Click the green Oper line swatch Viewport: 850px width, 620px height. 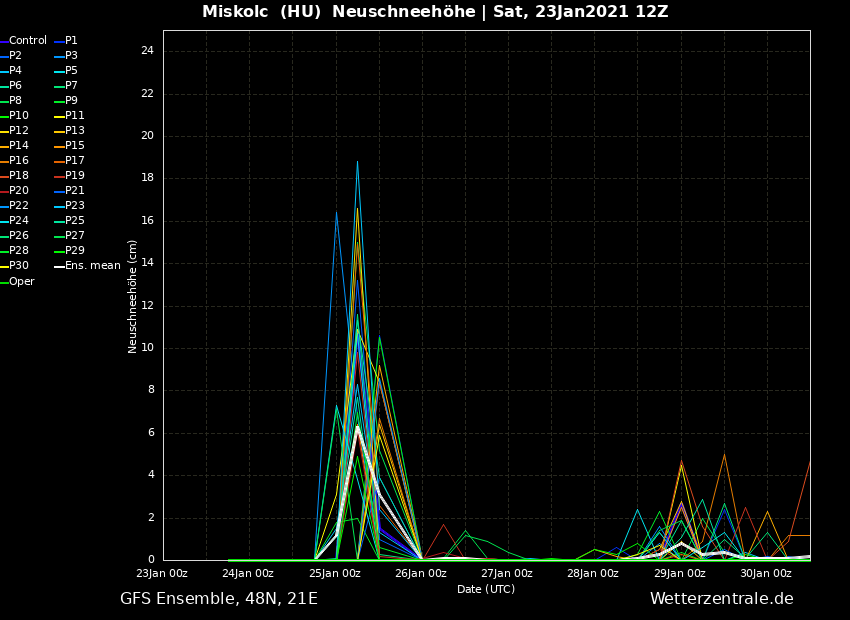4,282
